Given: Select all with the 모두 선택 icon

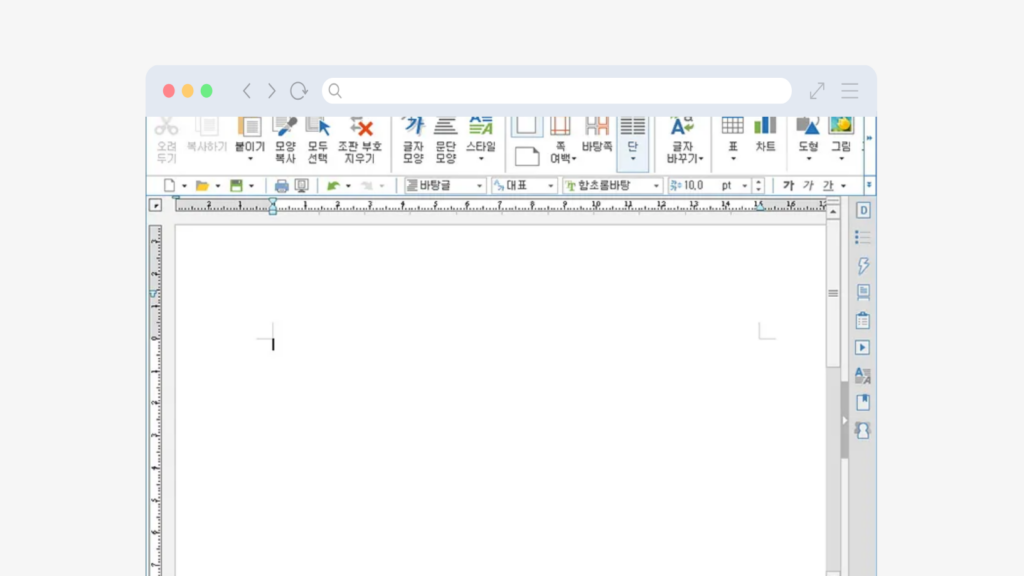Looking at the screenshot, I should (318, 130).
